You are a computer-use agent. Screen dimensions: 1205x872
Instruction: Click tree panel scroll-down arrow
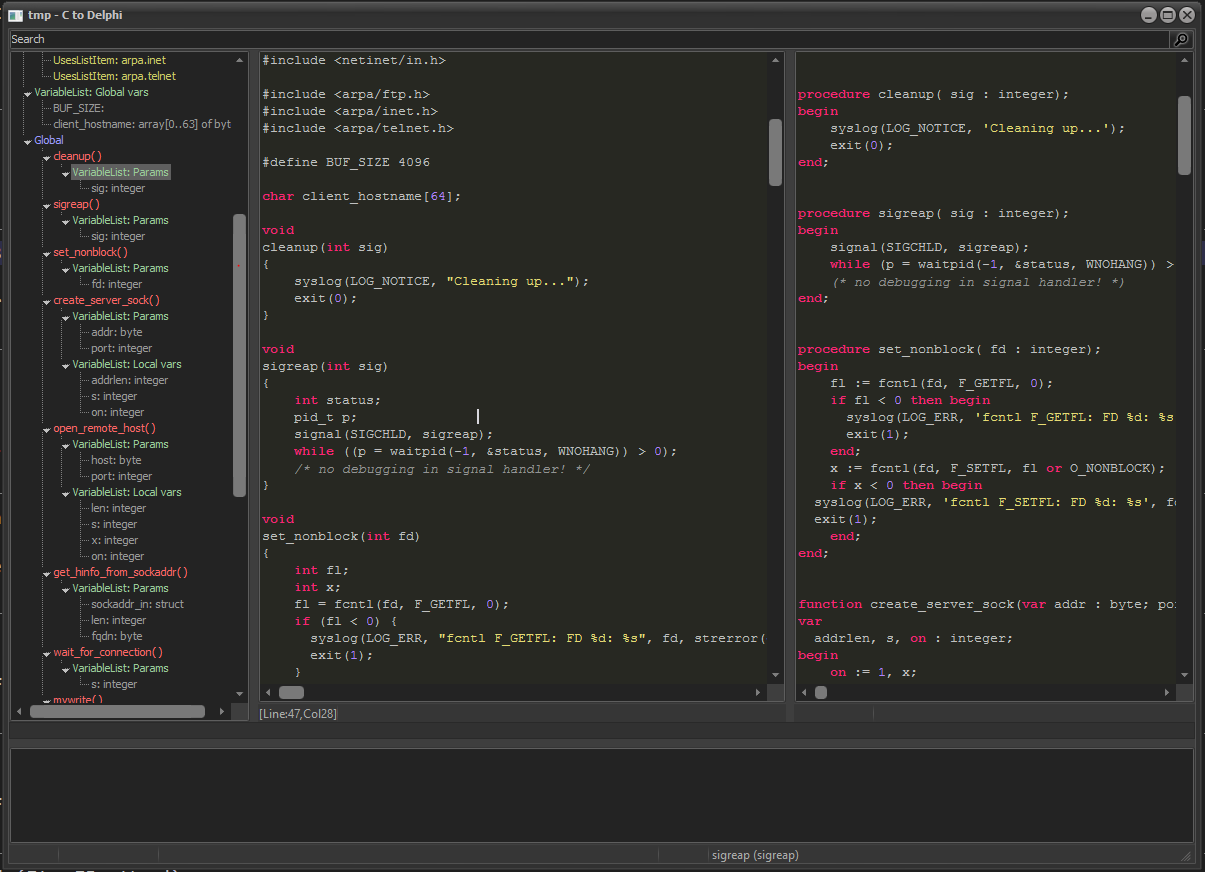(x=239, y=693)
